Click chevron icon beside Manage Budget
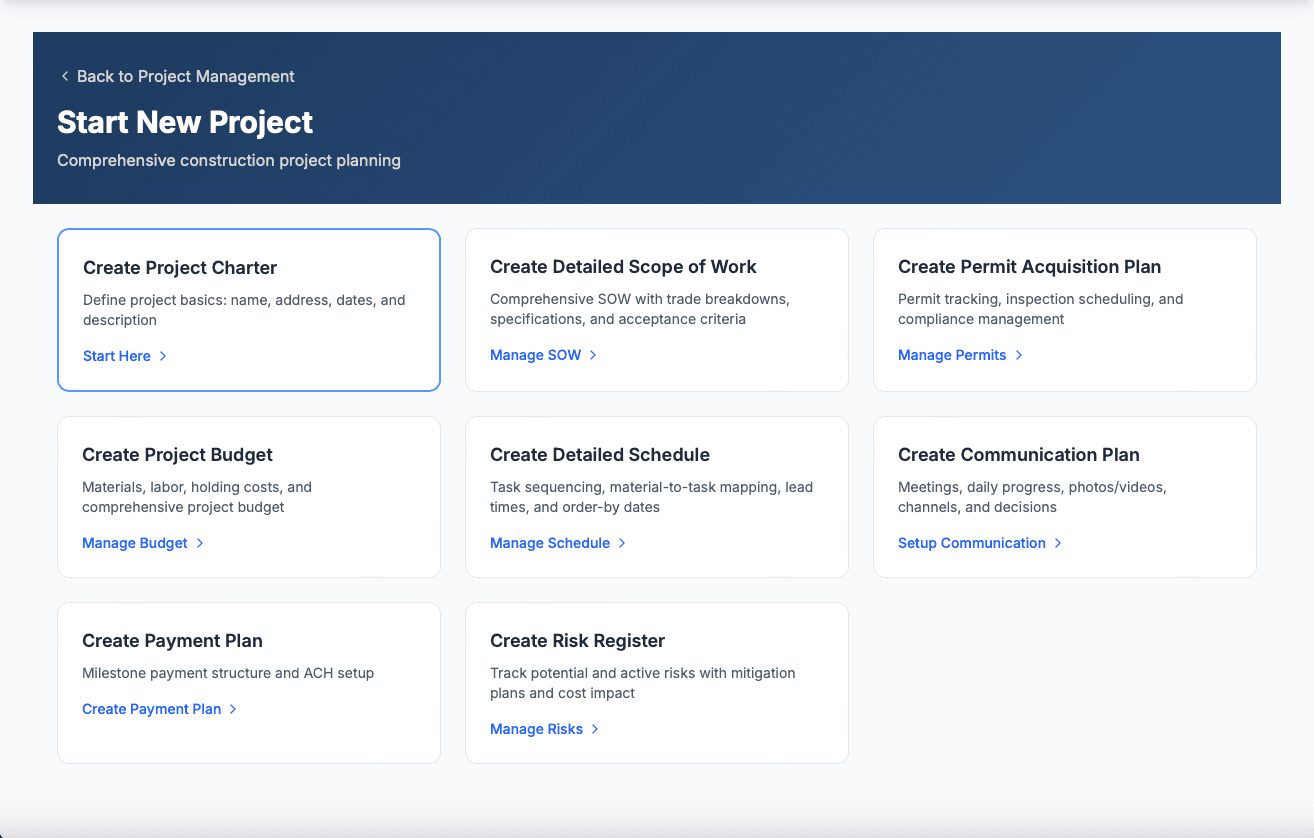Image resolution: width=1314 pixels, height=838 pixels. tap(200, 543)
